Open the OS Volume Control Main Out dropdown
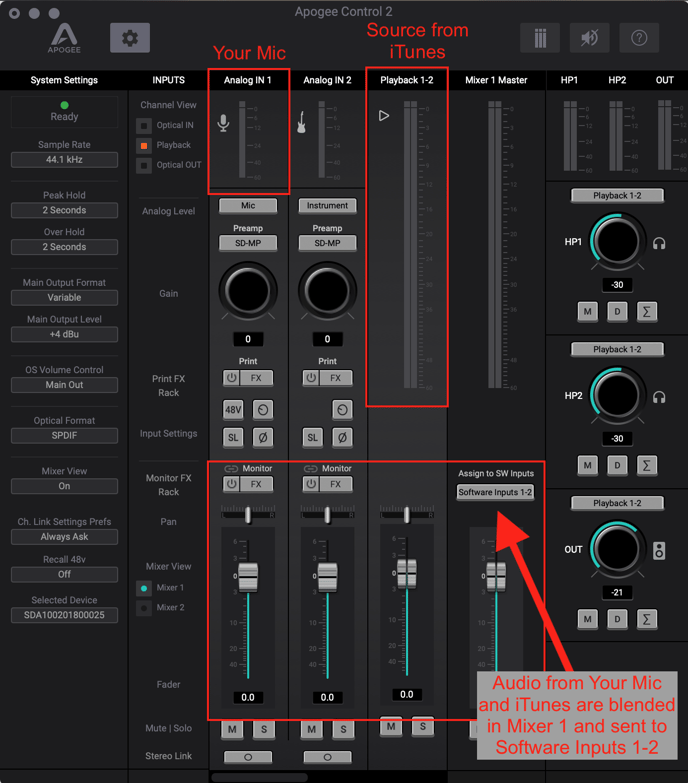Screen dimensions: 688x783 point(64,385)
